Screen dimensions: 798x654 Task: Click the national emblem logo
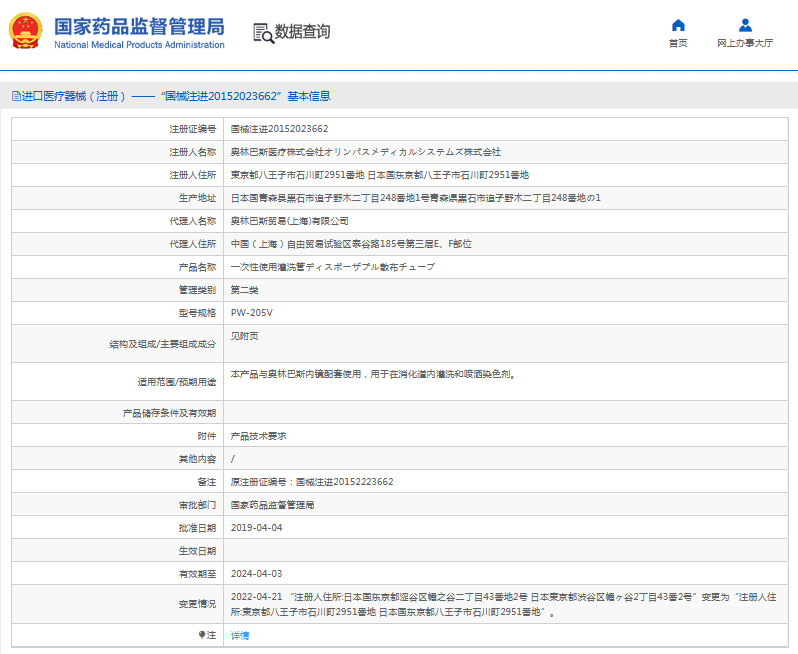pyautogui.click(x=25, y=31)
